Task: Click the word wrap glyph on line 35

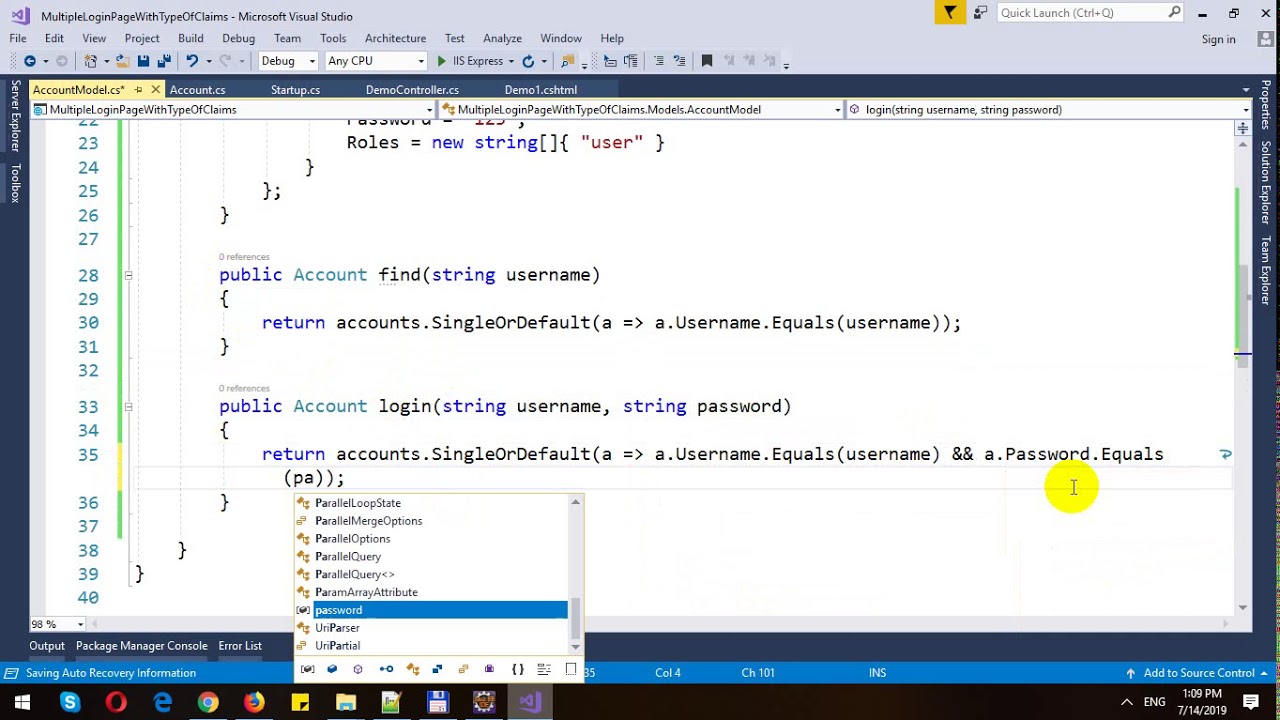Action: (1225, 454)
